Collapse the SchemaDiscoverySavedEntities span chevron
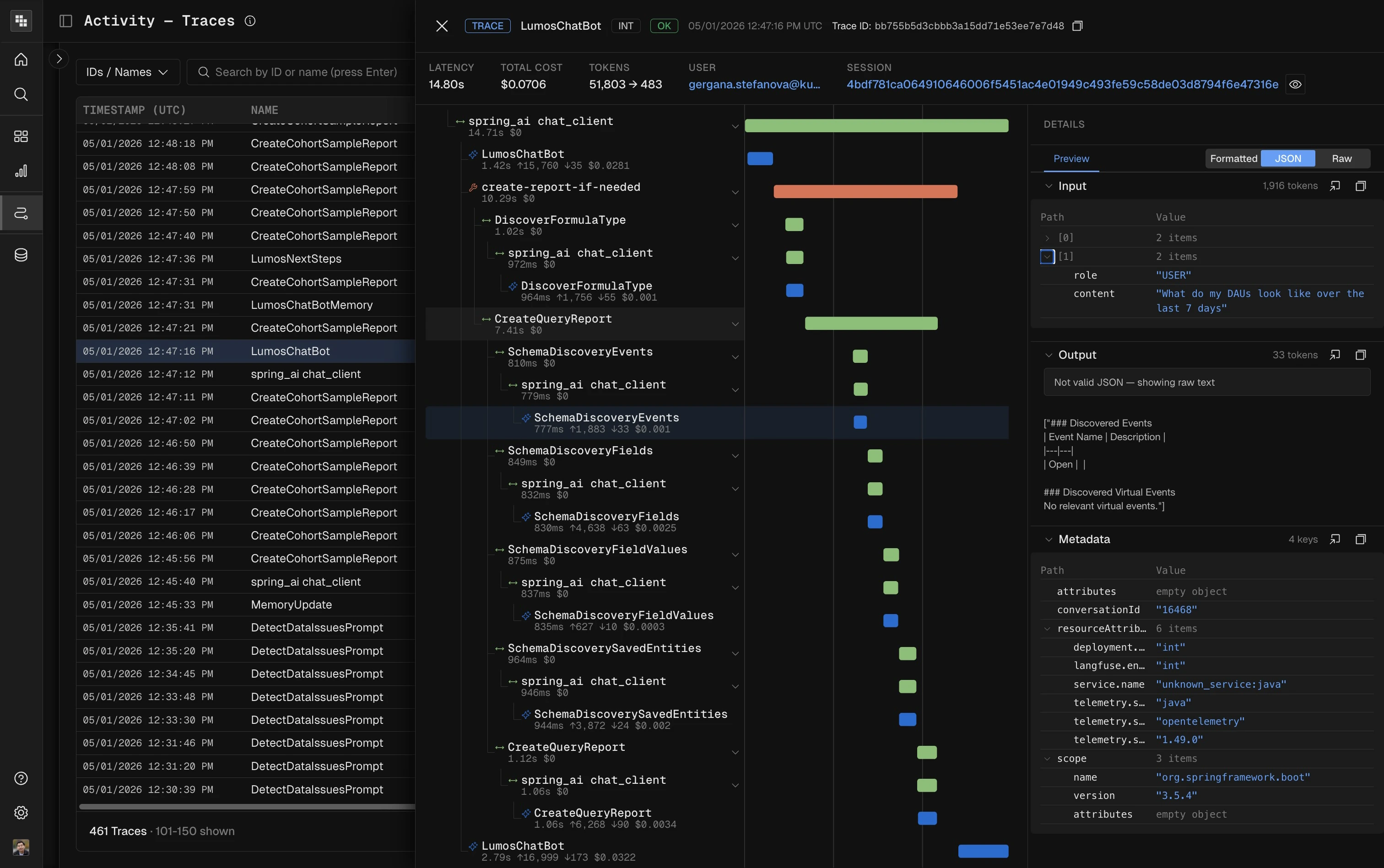Image resolution: width=1384 pixels, height=868 pixels. 735,653
